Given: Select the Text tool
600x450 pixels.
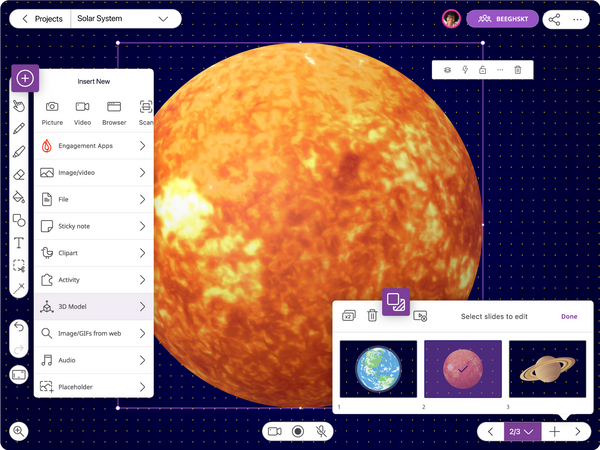Looking at the screenshot, I should pos(18,243).
